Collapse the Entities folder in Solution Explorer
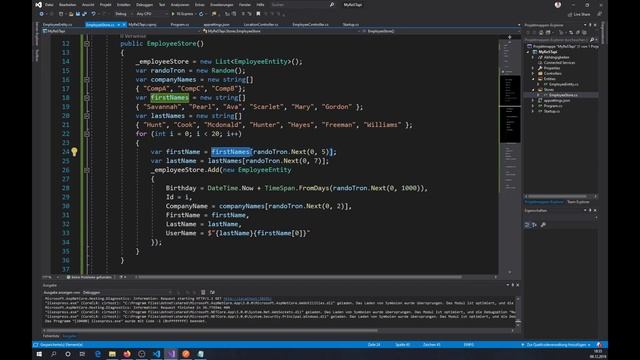 pyautogui.click(x=533, y=79)
